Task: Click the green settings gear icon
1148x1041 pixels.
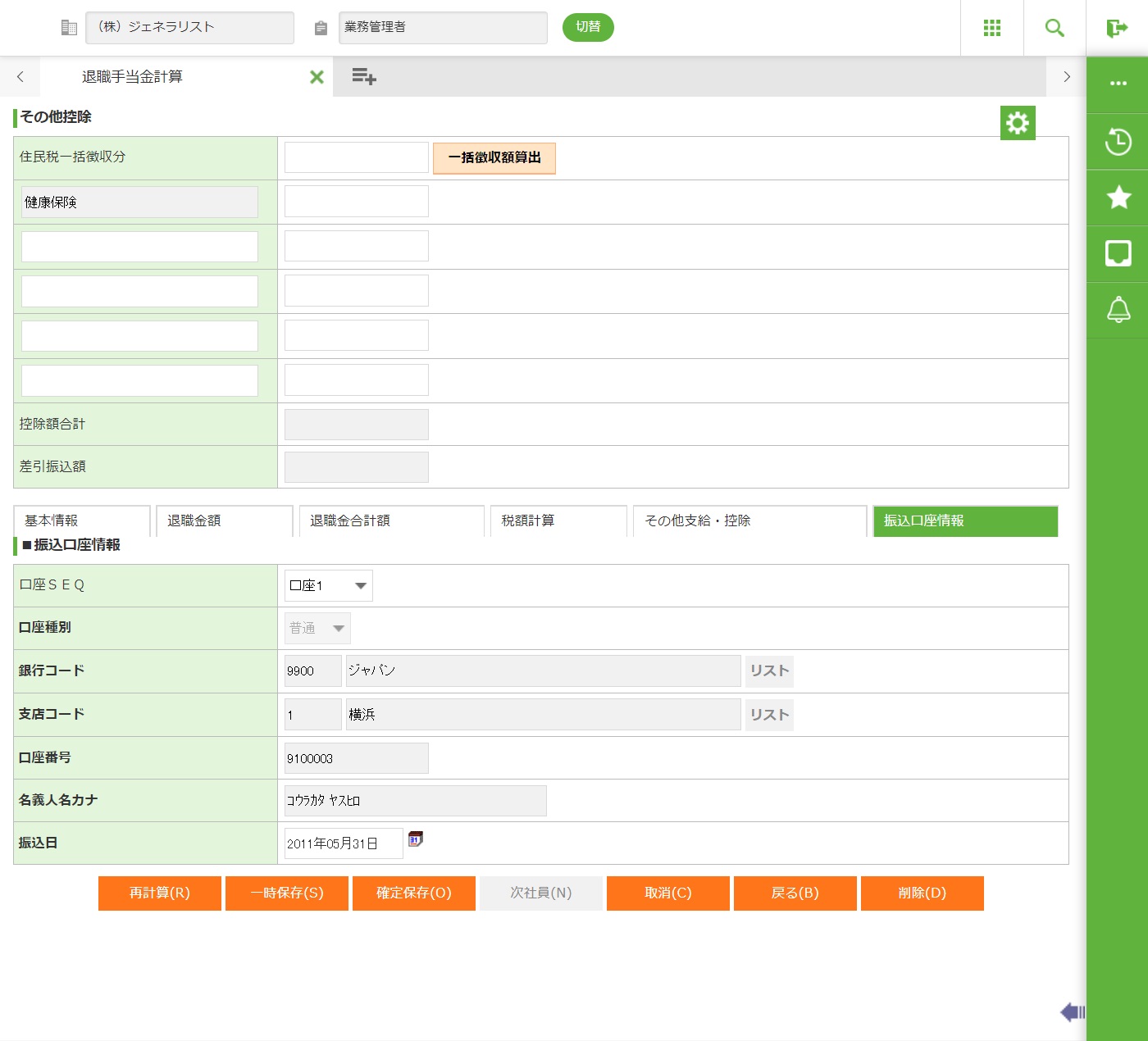Action: coord(1018,123)
